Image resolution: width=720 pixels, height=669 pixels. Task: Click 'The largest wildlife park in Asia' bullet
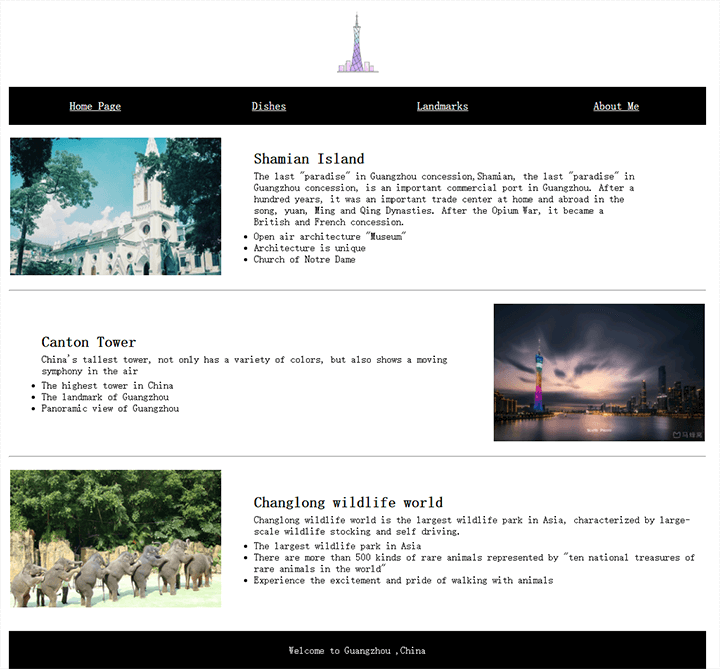pyautogui.click(x=337, y=546)
